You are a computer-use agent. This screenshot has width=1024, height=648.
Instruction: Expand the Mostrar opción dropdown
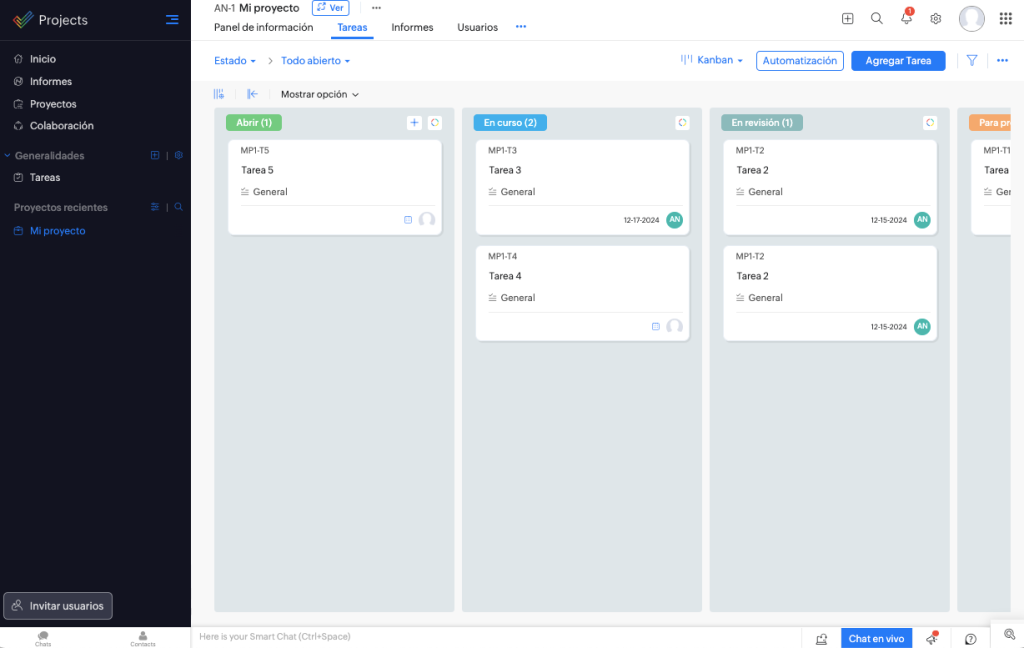pyautogui.click(x=316, y=93)
